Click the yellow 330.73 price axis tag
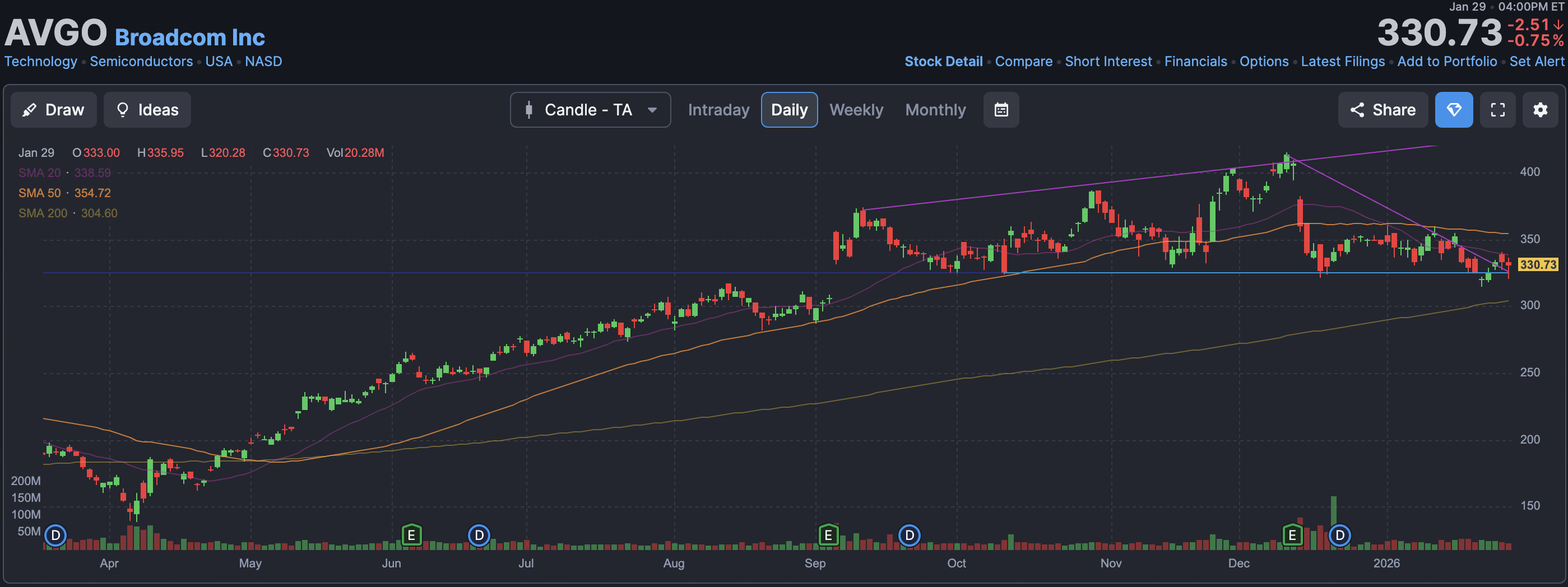 tap(1538, 264)
